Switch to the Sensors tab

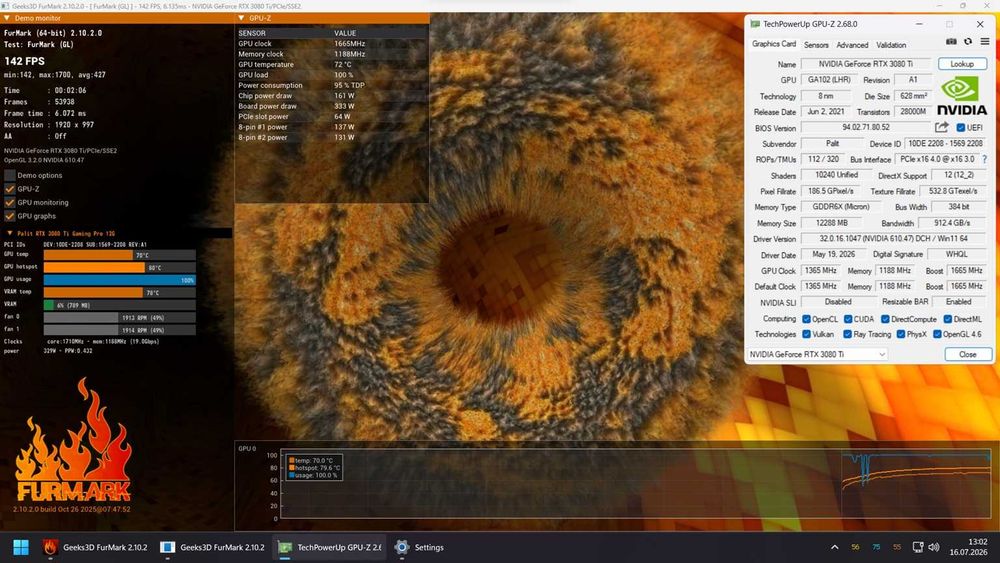pyautogui.click(x=816, y=45)
